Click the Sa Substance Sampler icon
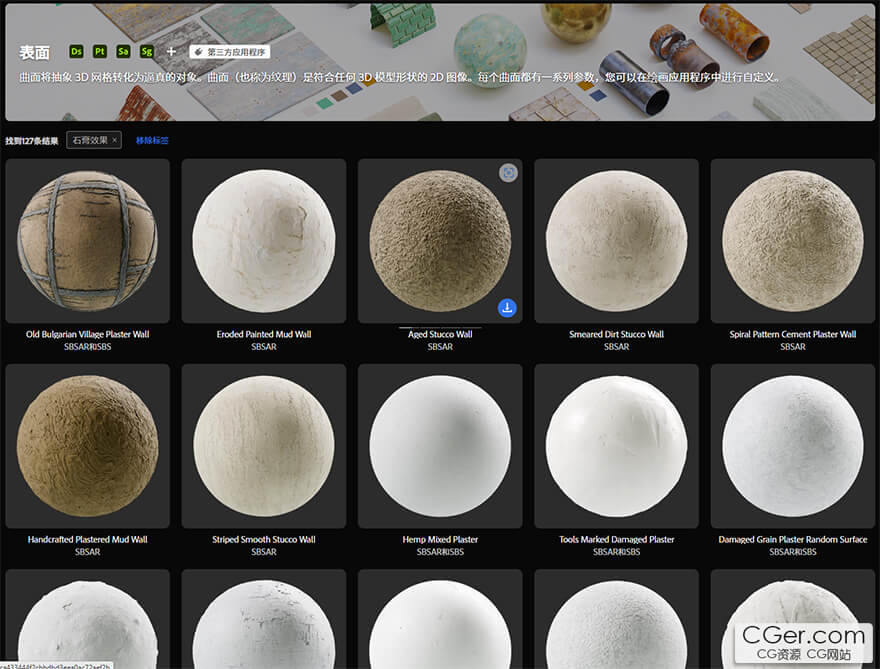Image resolution: width=880 pixels, height=669 pixels. (123, 52)
